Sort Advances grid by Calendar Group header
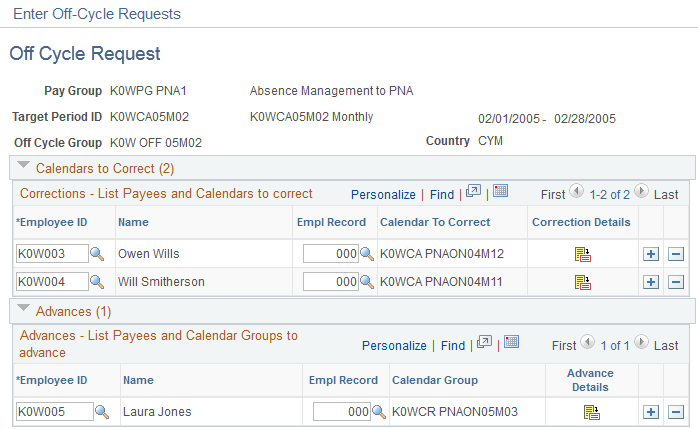The height and width of the screenshot is (429, 698). 435,380
